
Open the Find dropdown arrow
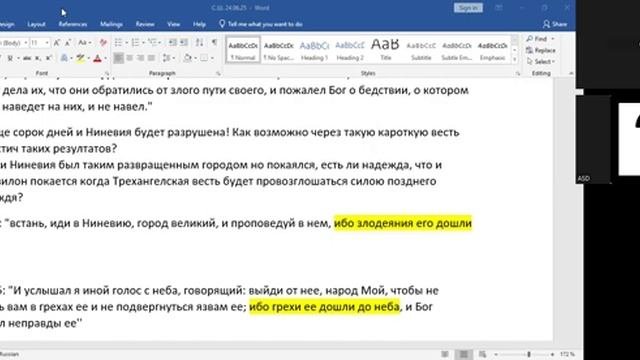tap(553, 39)
